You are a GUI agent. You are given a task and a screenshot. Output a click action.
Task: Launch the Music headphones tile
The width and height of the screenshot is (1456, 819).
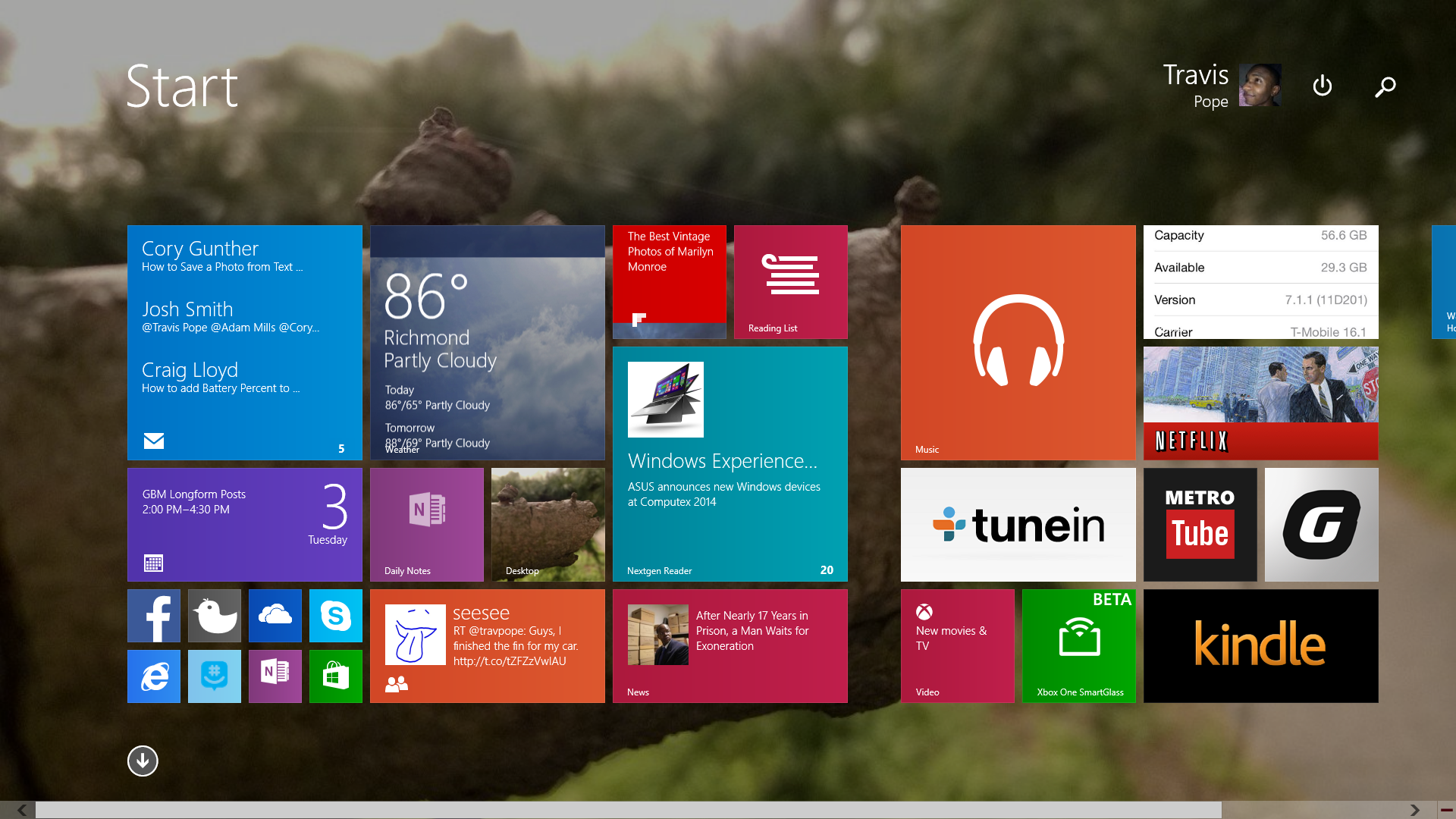click(1018, 343)
